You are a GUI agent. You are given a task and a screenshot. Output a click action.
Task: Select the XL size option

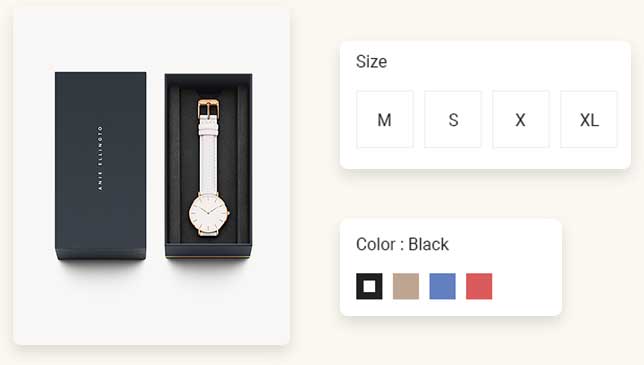pos(589,119)
